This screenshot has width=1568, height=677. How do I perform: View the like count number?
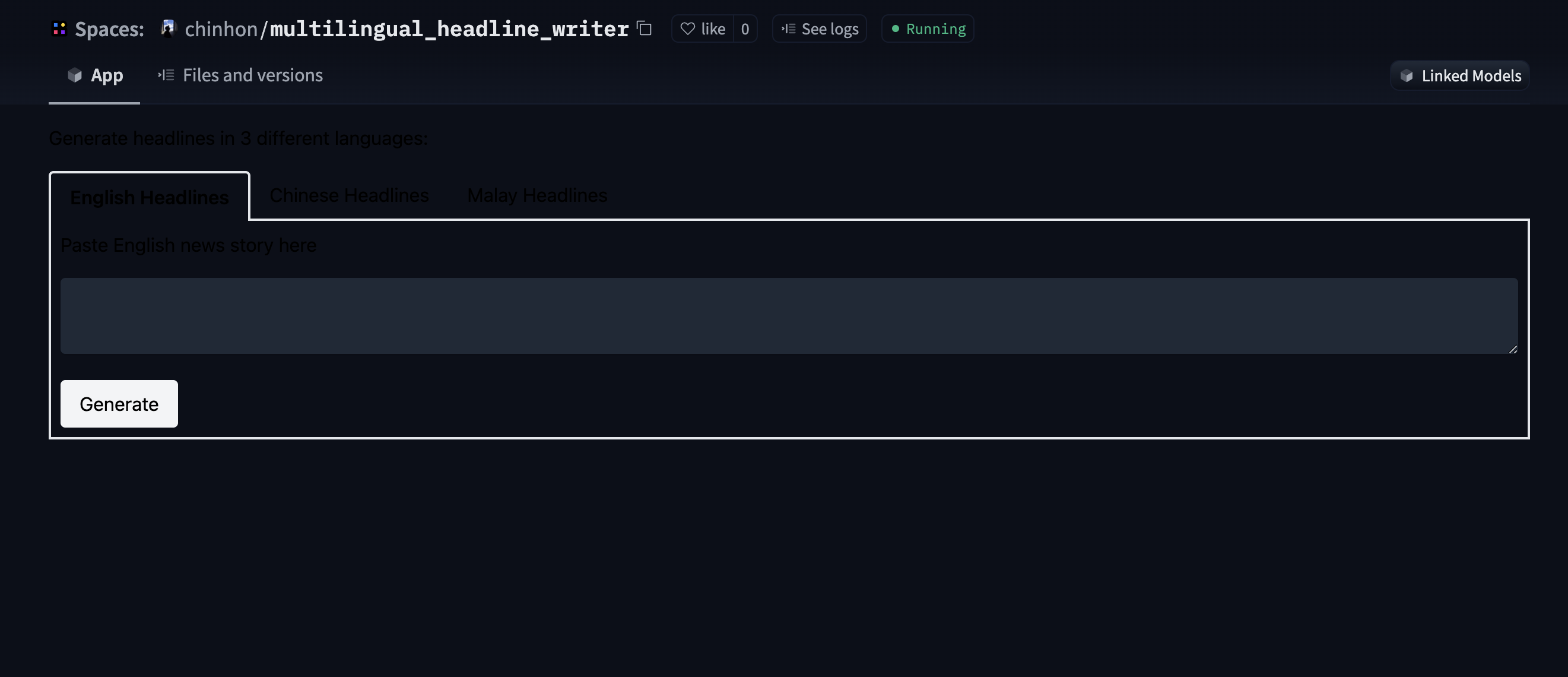point(745,28)
